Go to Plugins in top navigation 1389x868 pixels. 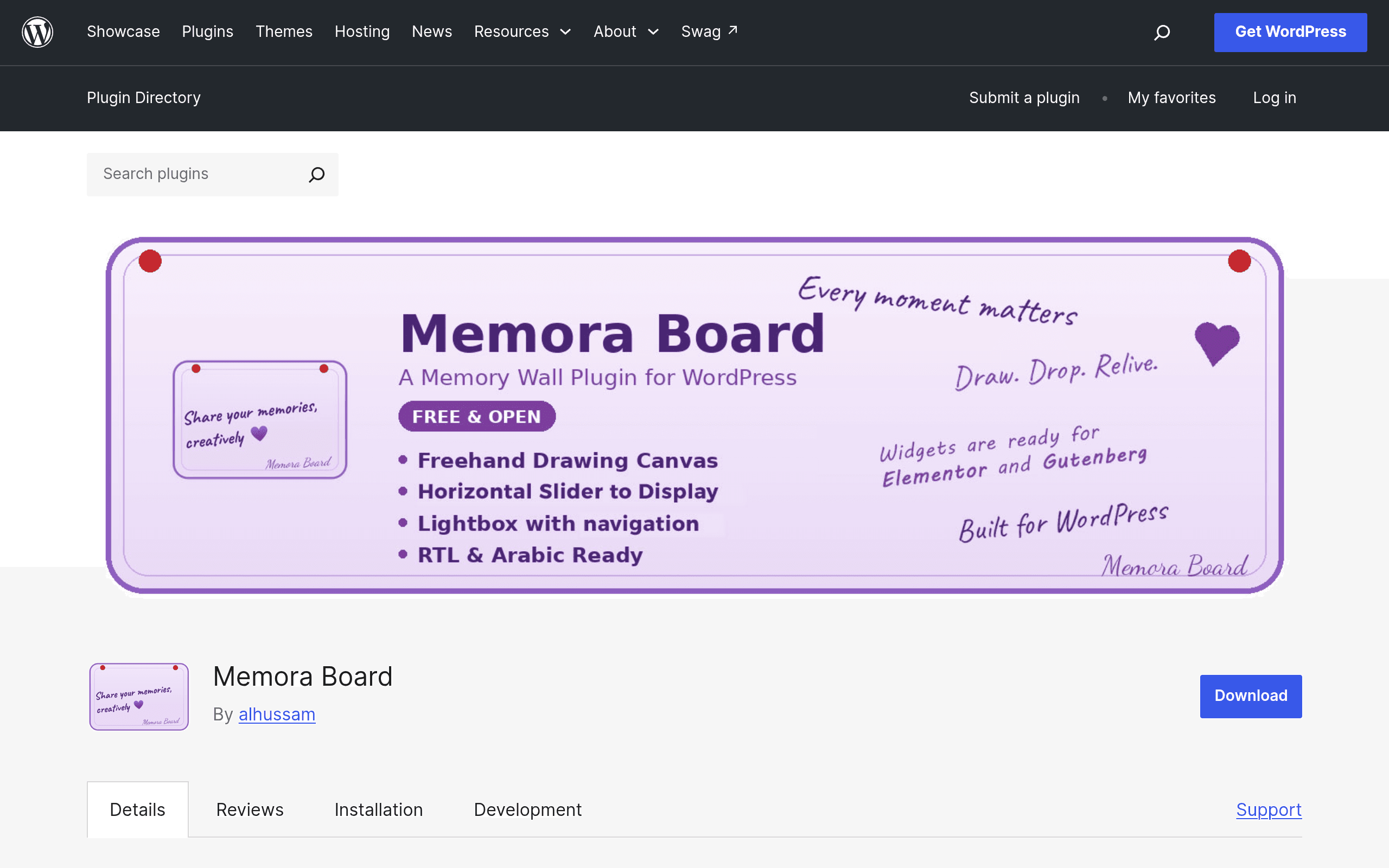(x=208, y=31)
